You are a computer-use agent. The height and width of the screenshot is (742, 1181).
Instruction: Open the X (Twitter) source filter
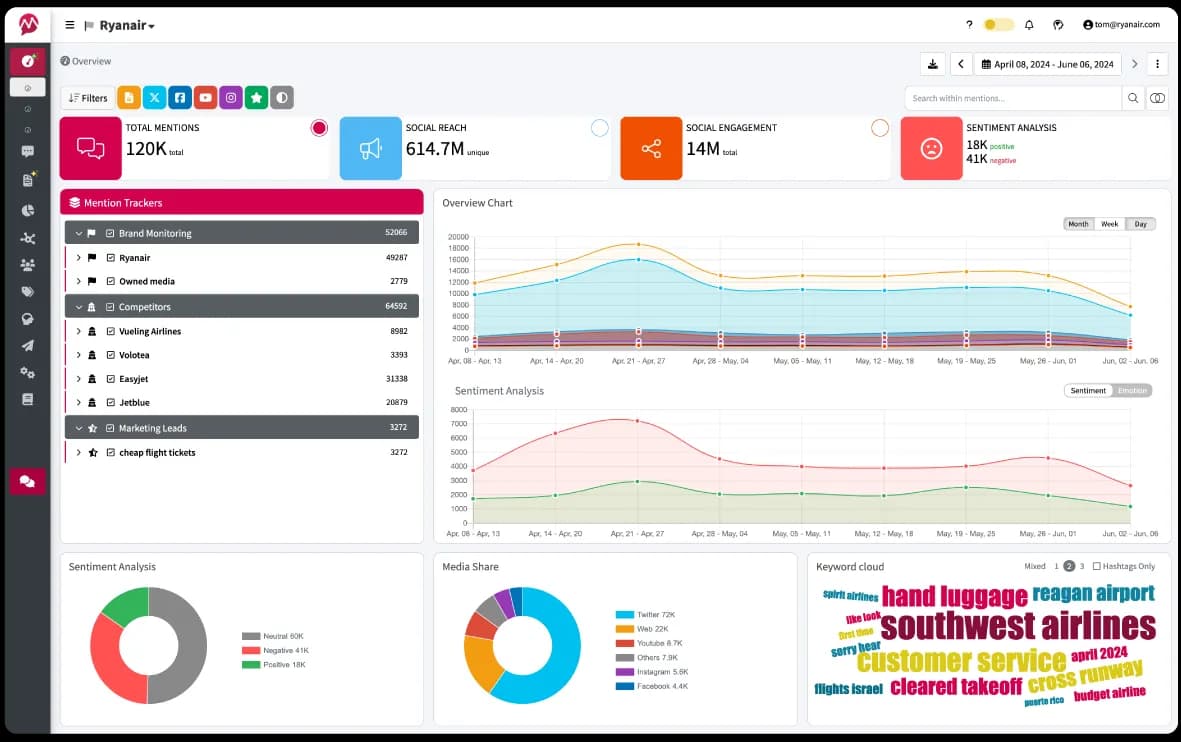[154, 97]
